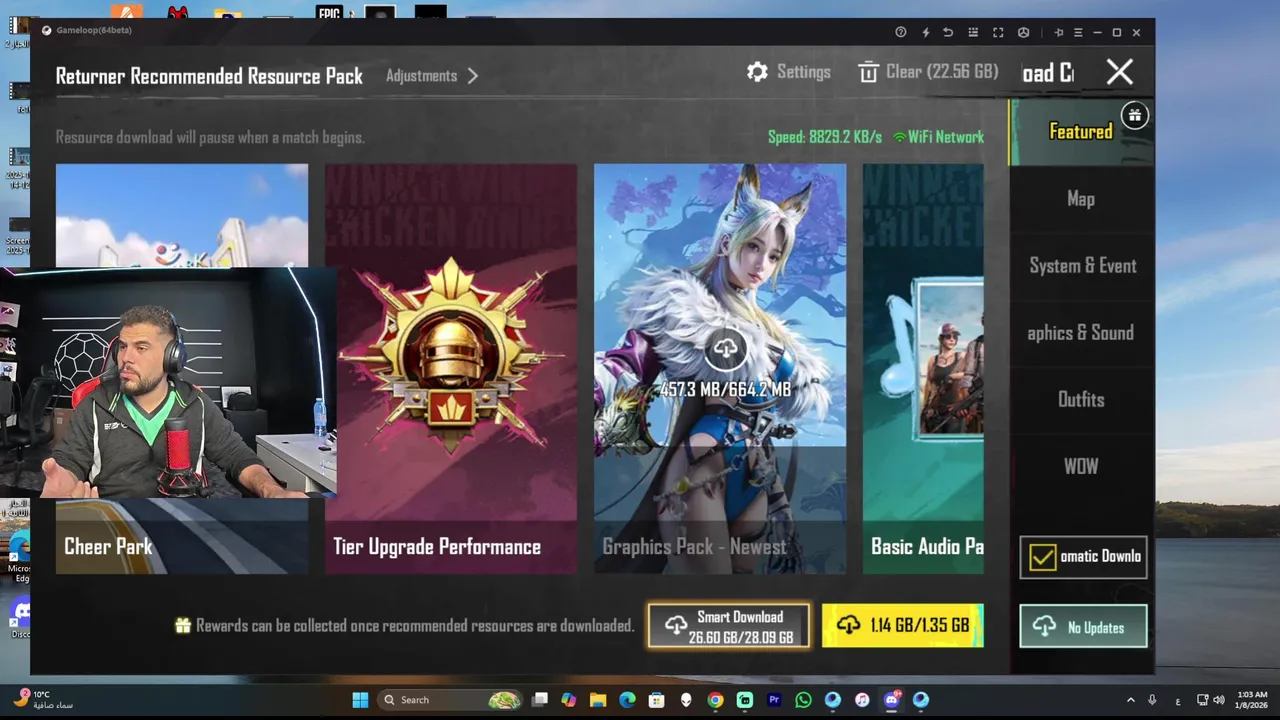The image size is (1280, 720).
Task: Open the Adjustments link
Action: tap(421, 75)
